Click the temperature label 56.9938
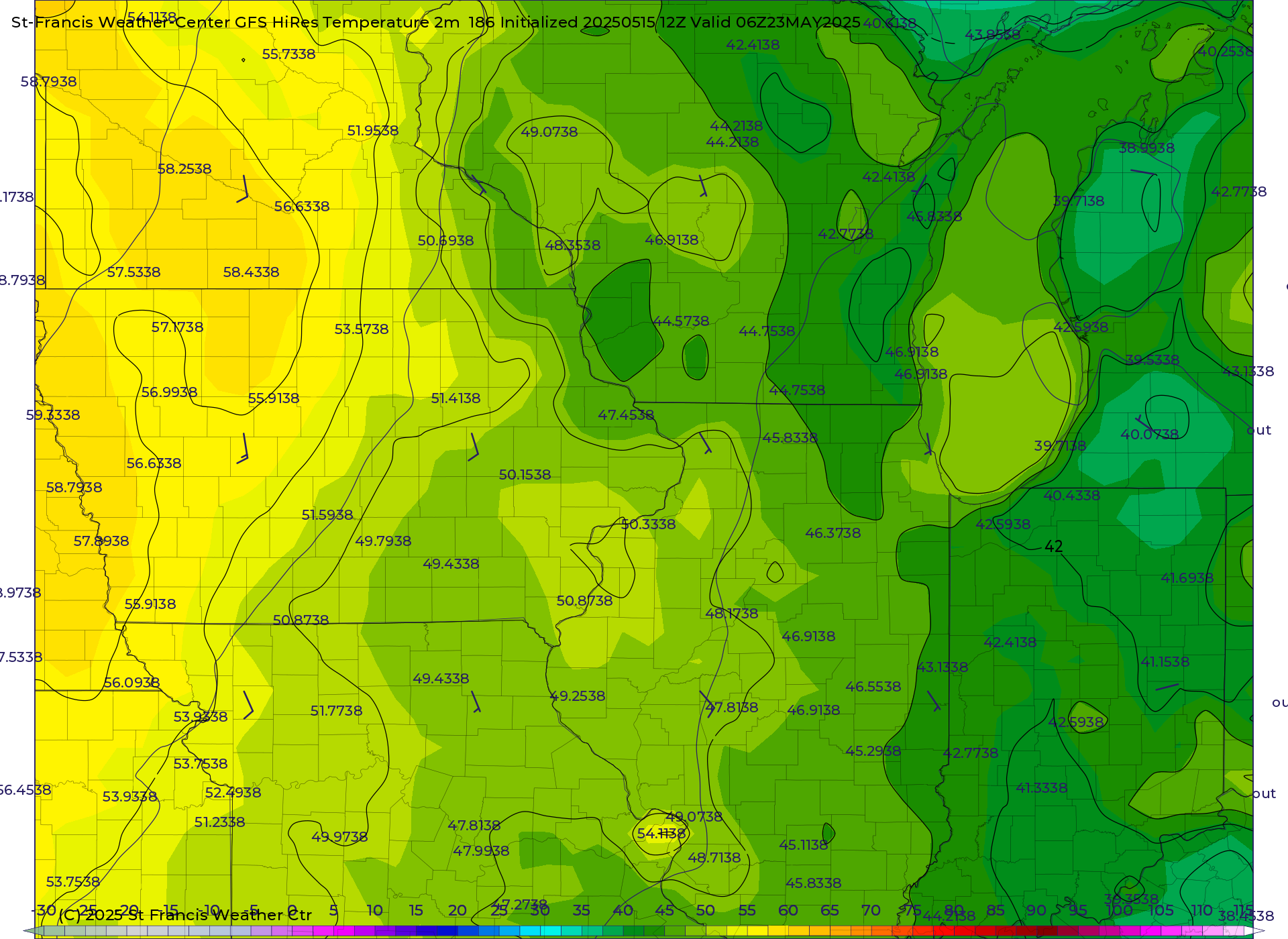Image resolution: width=1288 pixels, height=939 pixels. 169,392
